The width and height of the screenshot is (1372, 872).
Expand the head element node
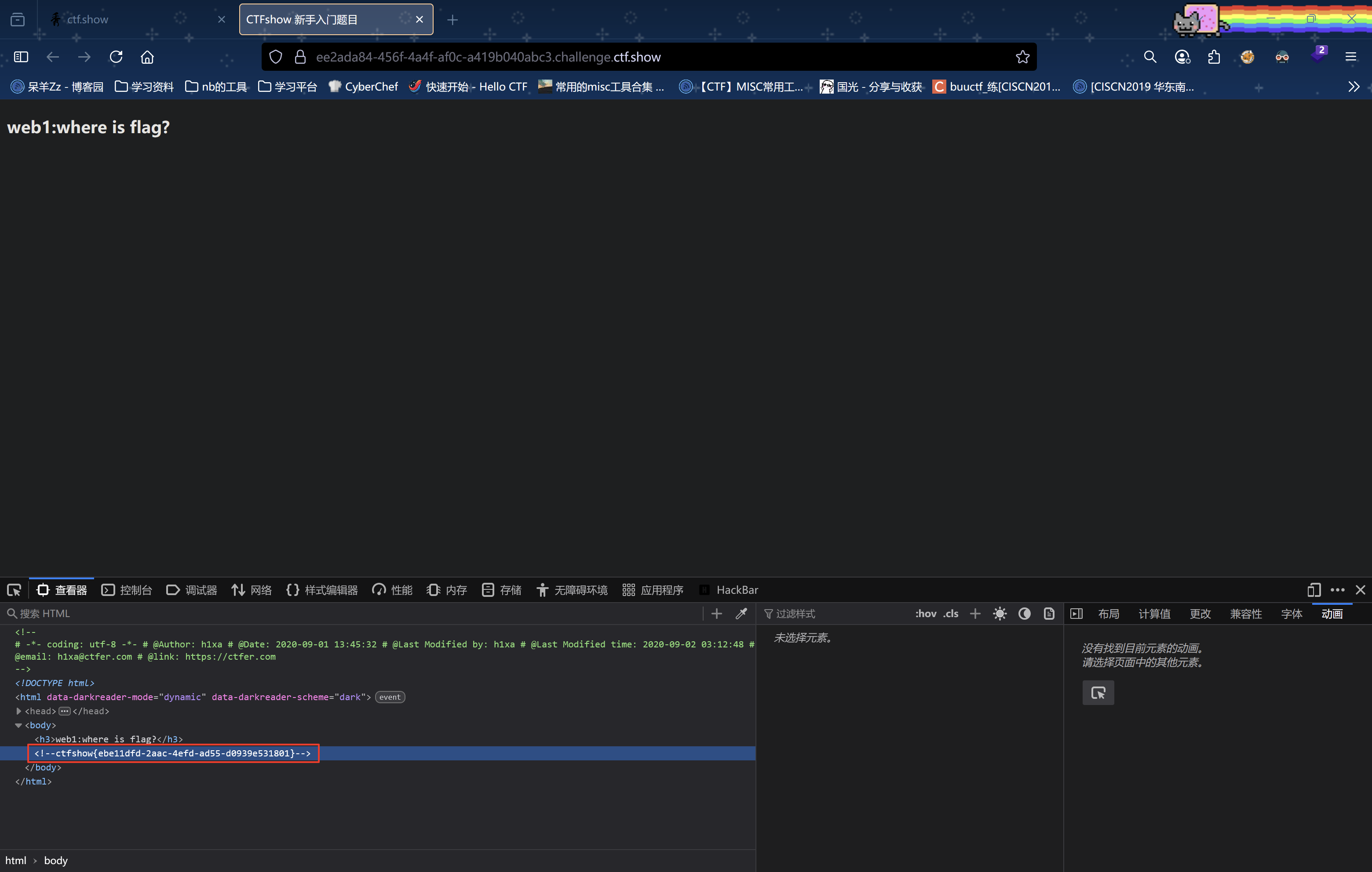coord(19,711)
